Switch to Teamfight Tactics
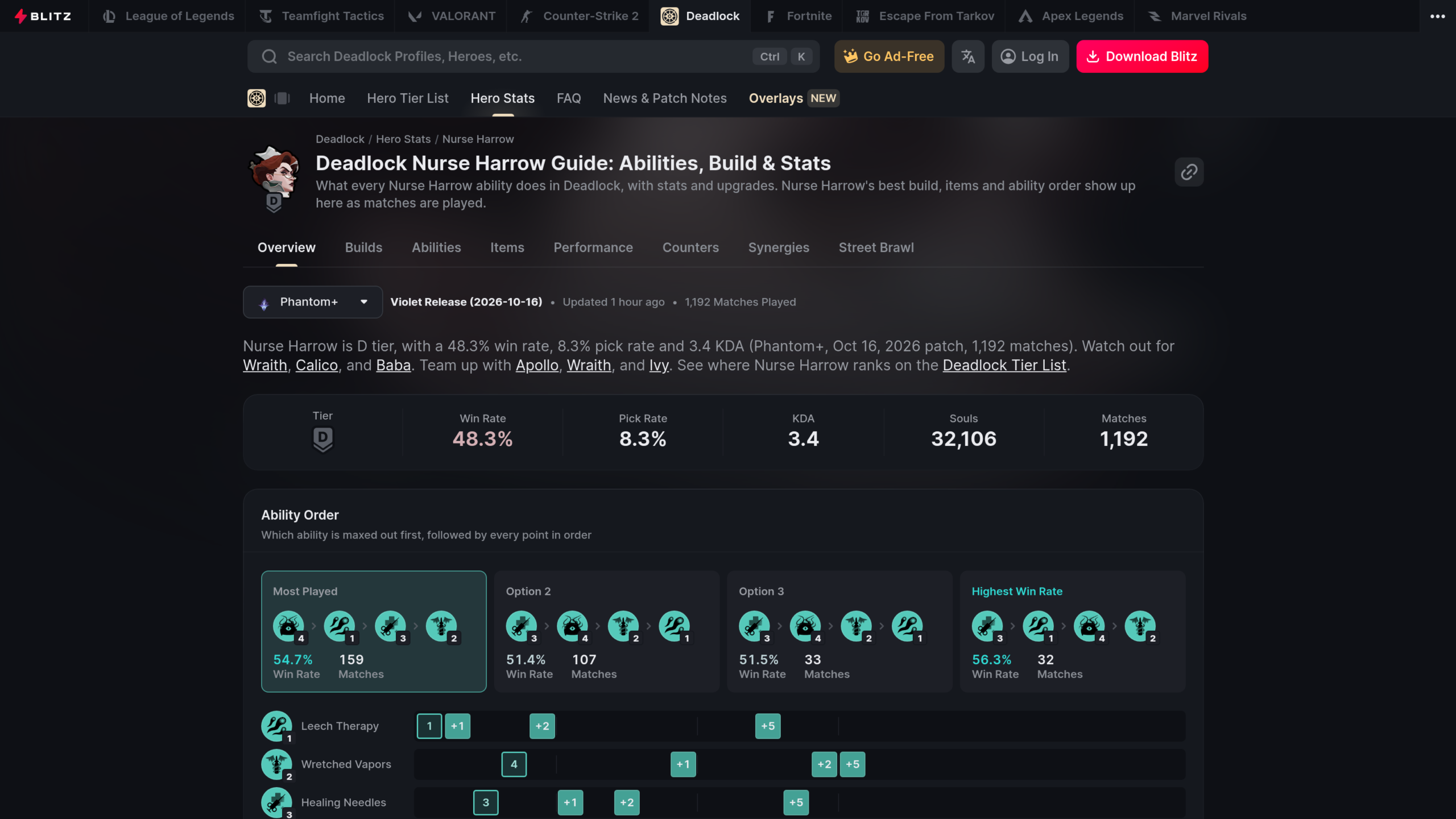The image size is (1456, 819). [321, 16]
